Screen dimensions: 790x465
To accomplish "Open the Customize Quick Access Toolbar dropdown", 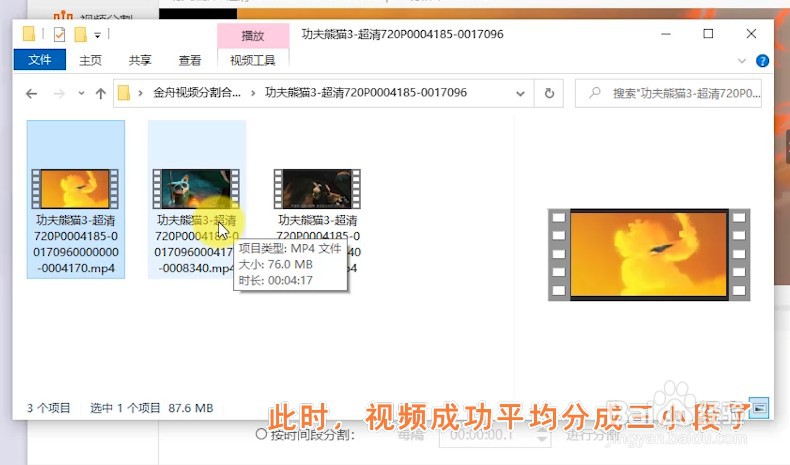I will pyautogui.click(x=97, y=35).
